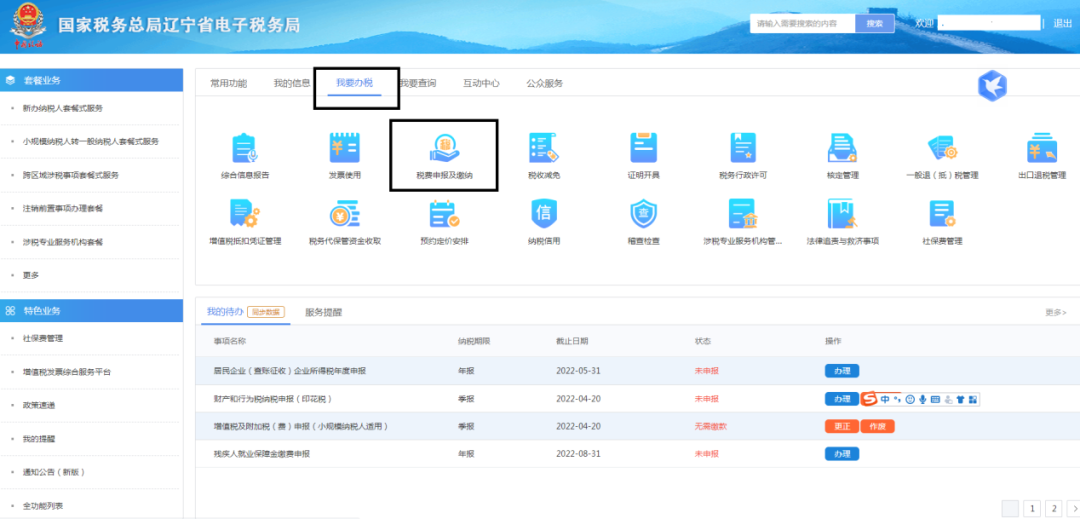Open 税费申报及缴纳 module
Viewport: 1080px width, 519px height.
click(444, 152)
